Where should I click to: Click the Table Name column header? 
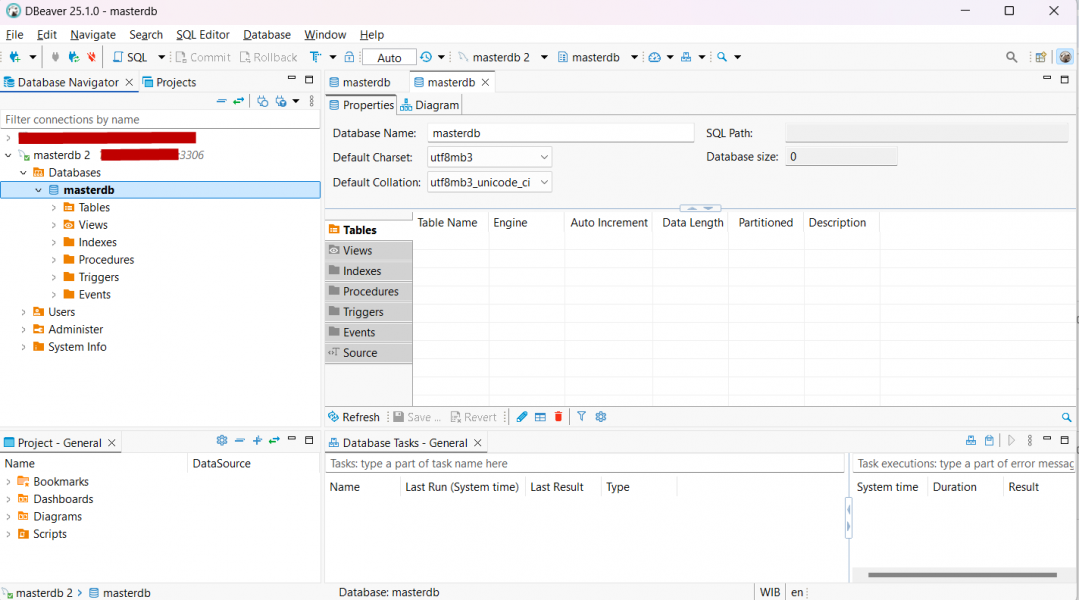pos(450,223)
